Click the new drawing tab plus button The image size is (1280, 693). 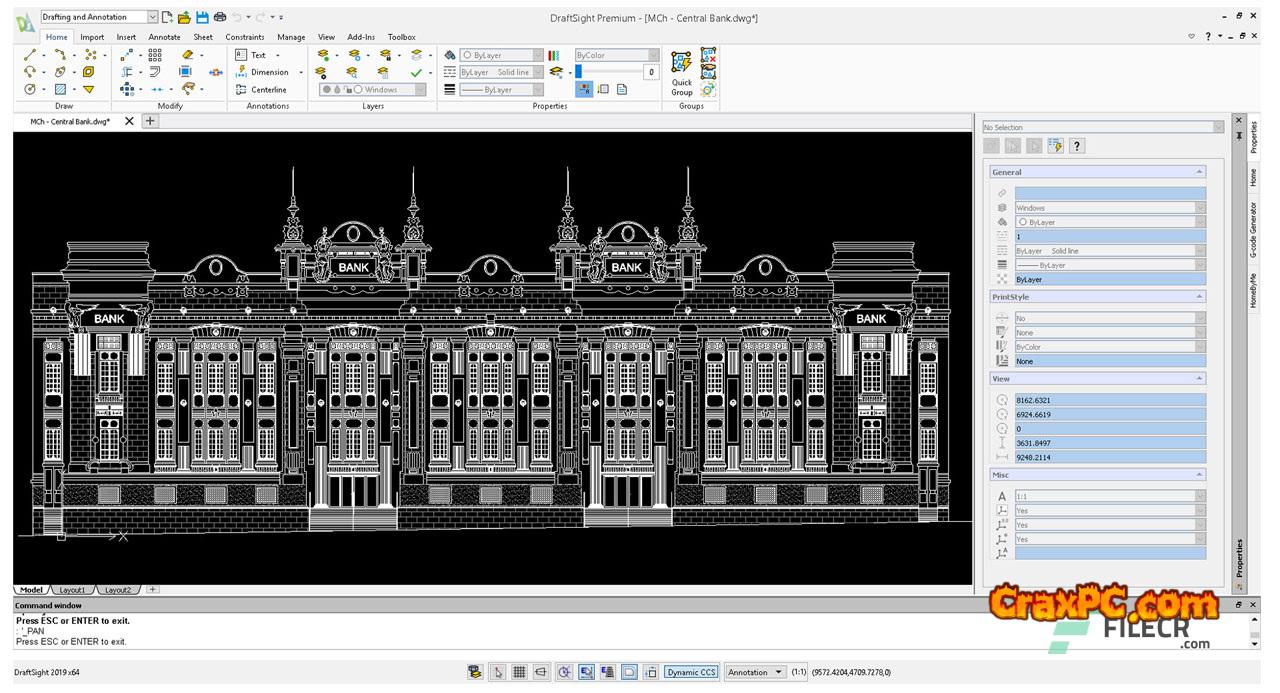click(150, 121)
